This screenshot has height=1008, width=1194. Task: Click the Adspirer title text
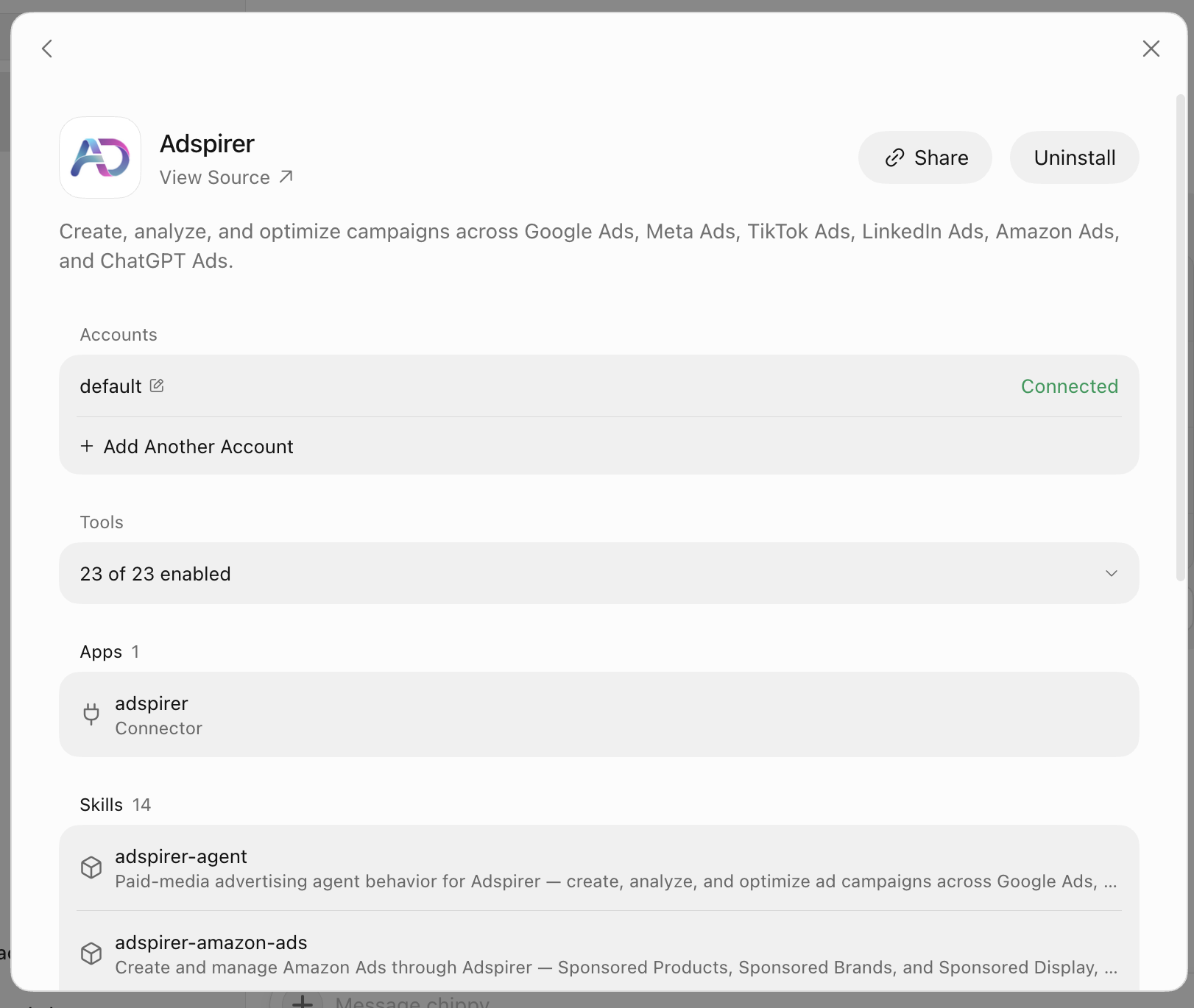(x=207, y=143)
